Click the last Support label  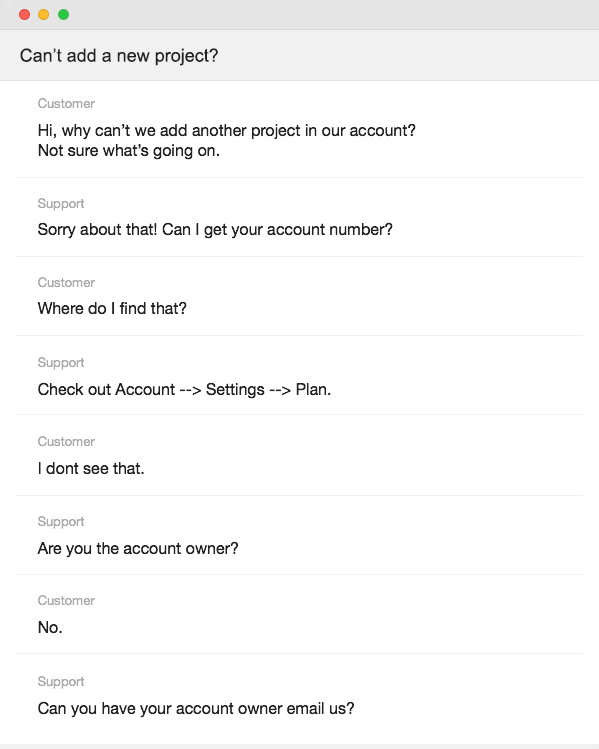tap(61, 682)
